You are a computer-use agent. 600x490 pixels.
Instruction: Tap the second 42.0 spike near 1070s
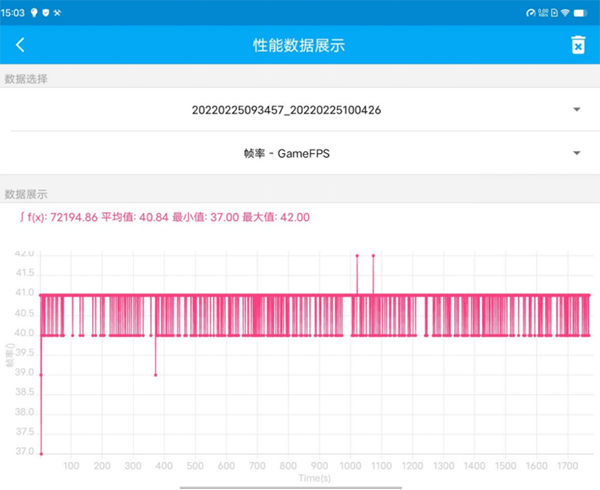373,256
